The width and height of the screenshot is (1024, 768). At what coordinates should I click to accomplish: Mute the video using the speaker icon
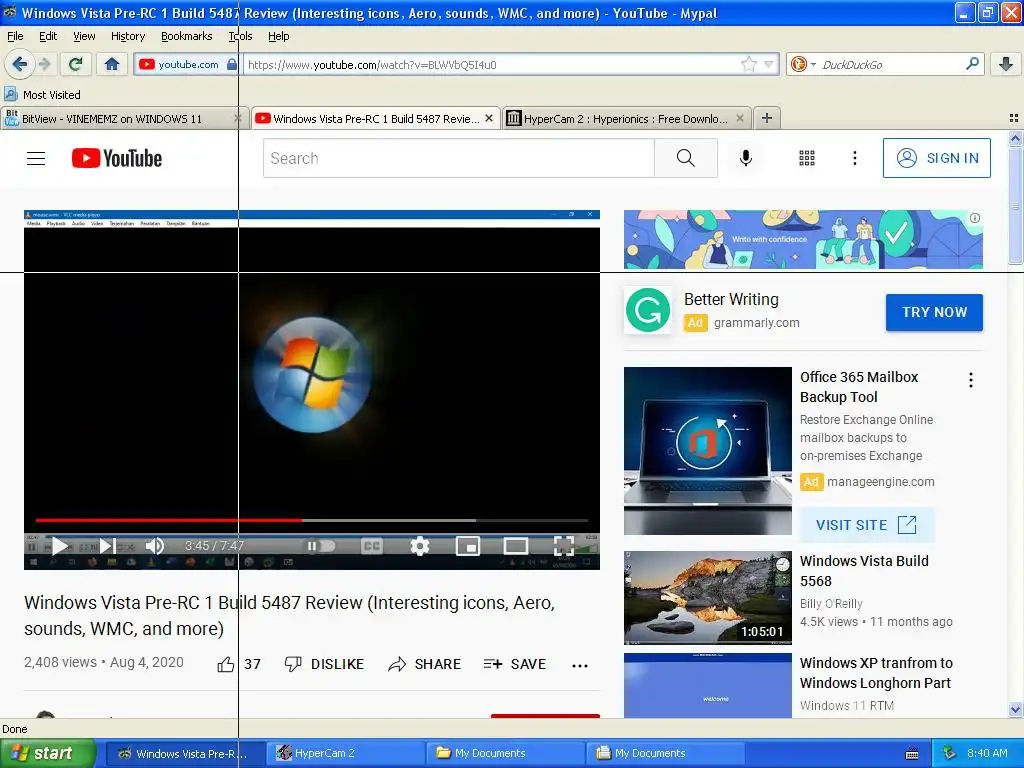155,546
